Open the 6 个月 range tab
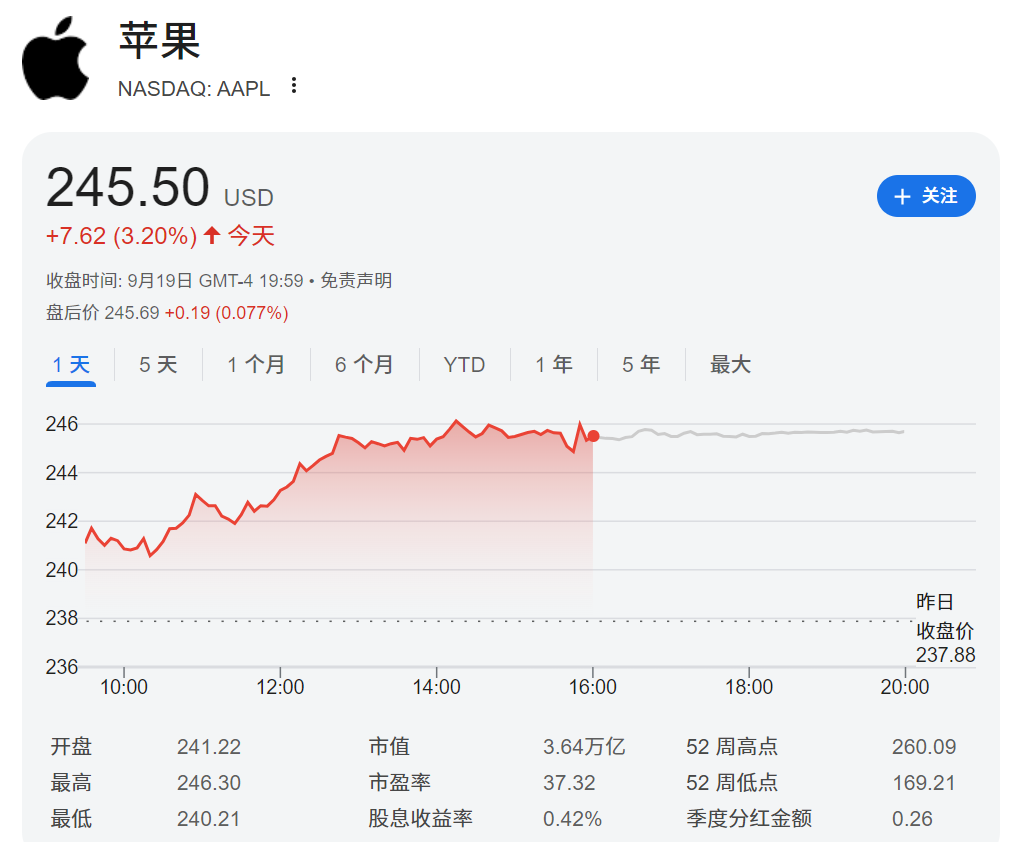This screenshot has width=1021, height=842. click(x=364, y=365)
